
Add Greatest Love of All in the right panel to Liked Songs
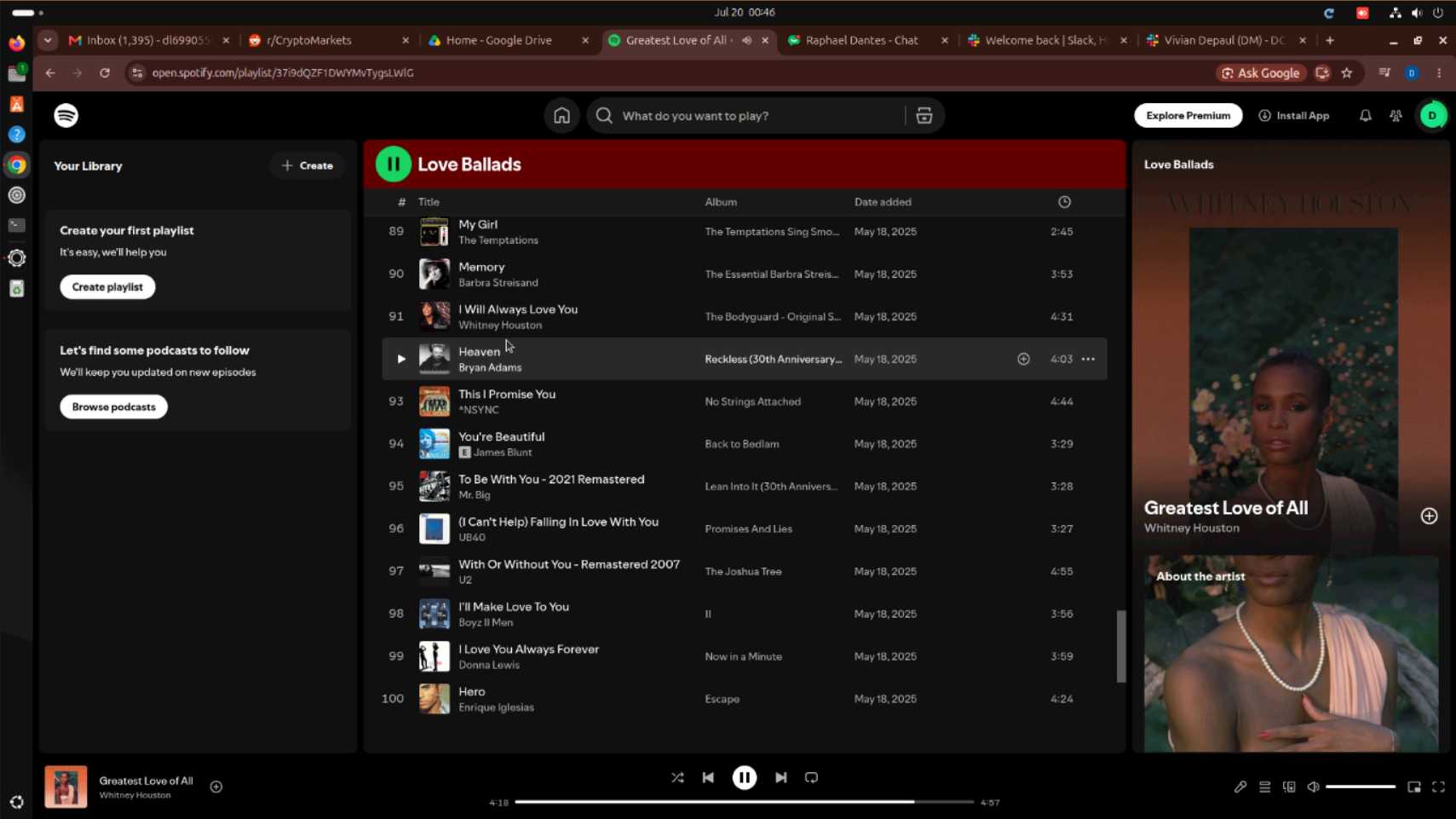coord(1429,516)
